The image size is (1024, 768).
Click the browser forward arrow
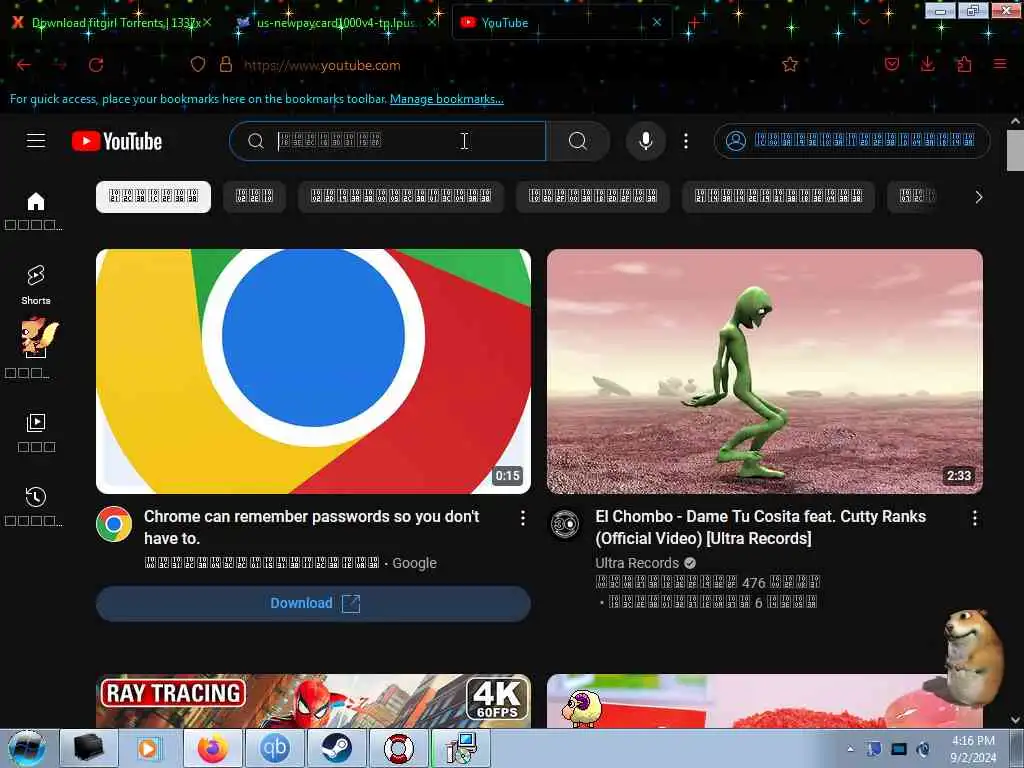click(60, 65)
